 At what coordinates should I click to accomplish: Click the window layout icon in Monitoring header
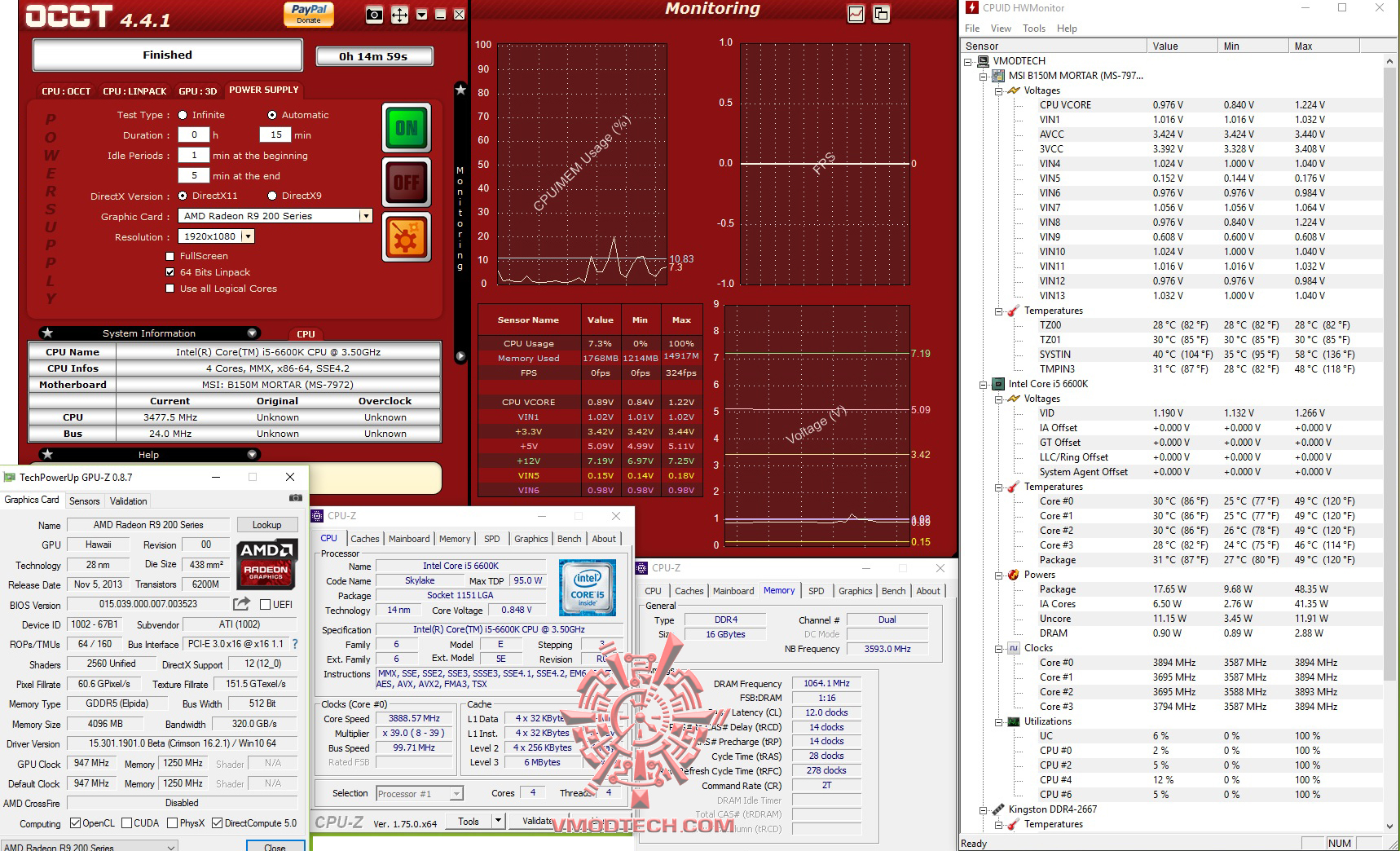[881, 14]
